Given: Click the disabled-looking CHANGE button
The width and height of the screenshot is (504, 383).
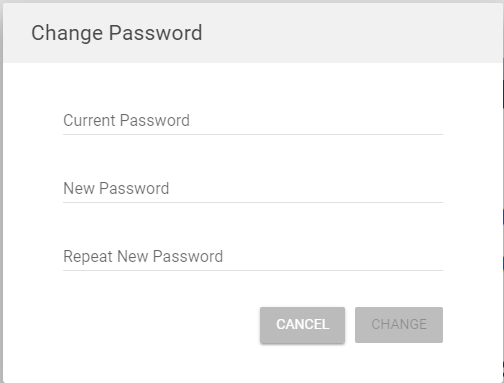Looking at the screenshot, I should [399, 325].
